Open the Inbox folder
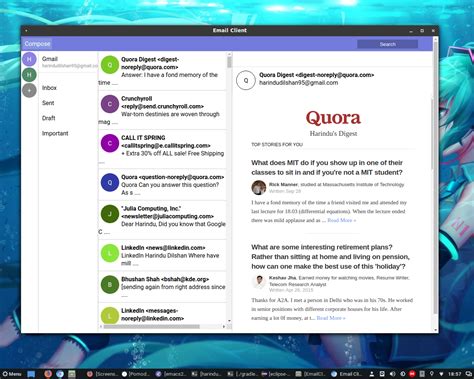The width and height of the screenshot is (474, 379). click(49, 88)
